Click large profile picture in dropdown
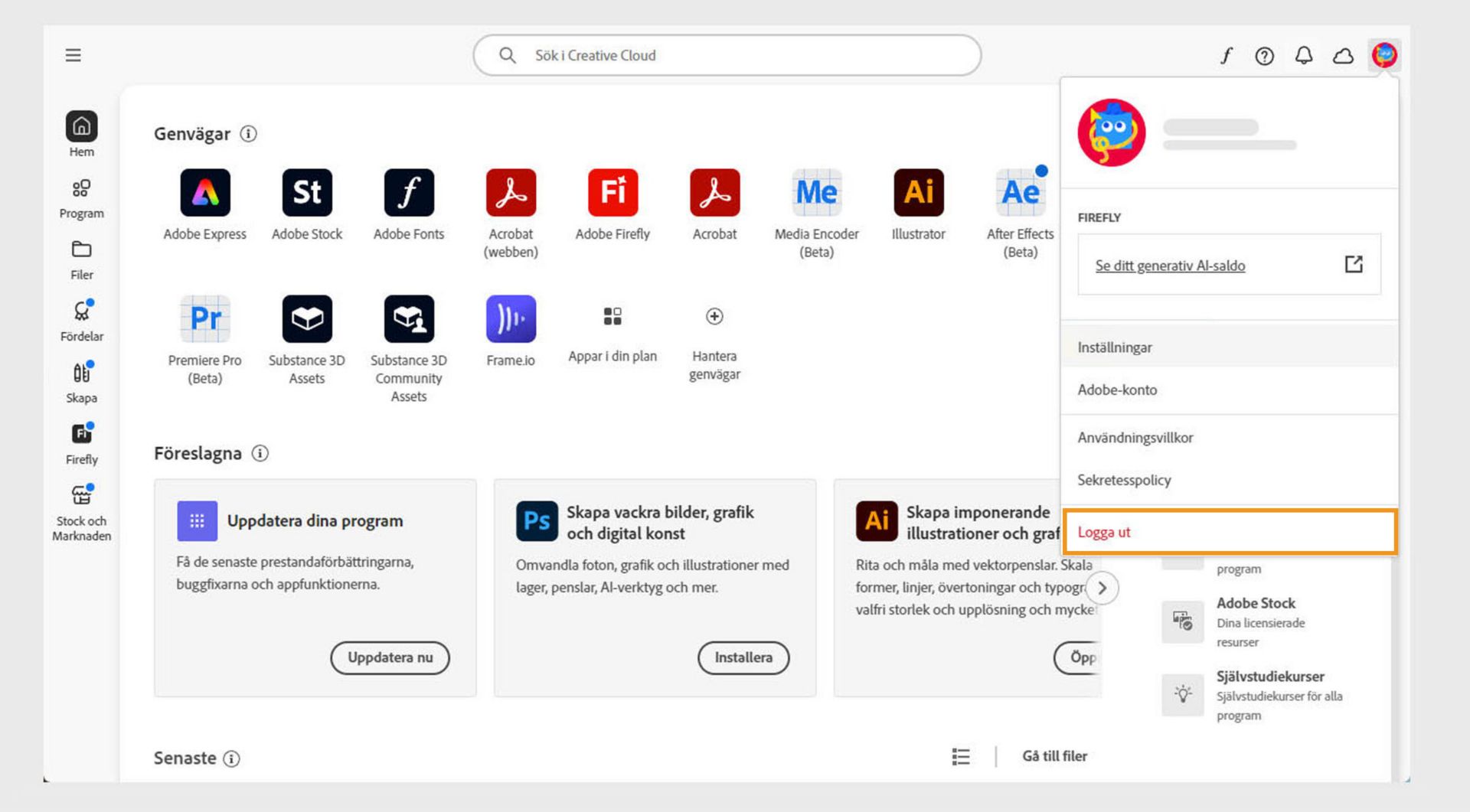The height and width of the screenshot is (812, 1470). coord(1112,132)
